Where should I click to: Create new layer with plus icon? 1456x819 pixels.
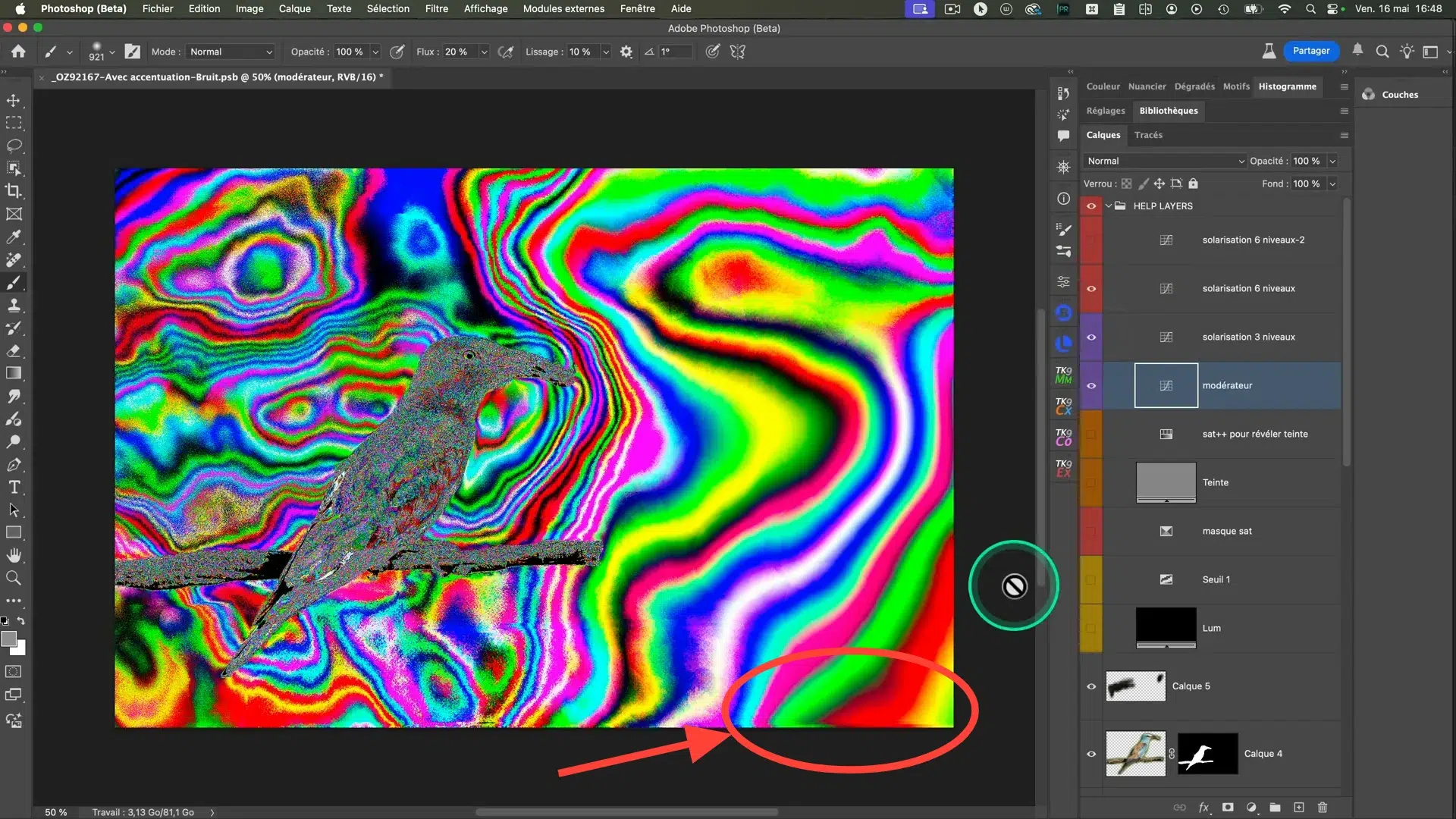pos(1299,807)
